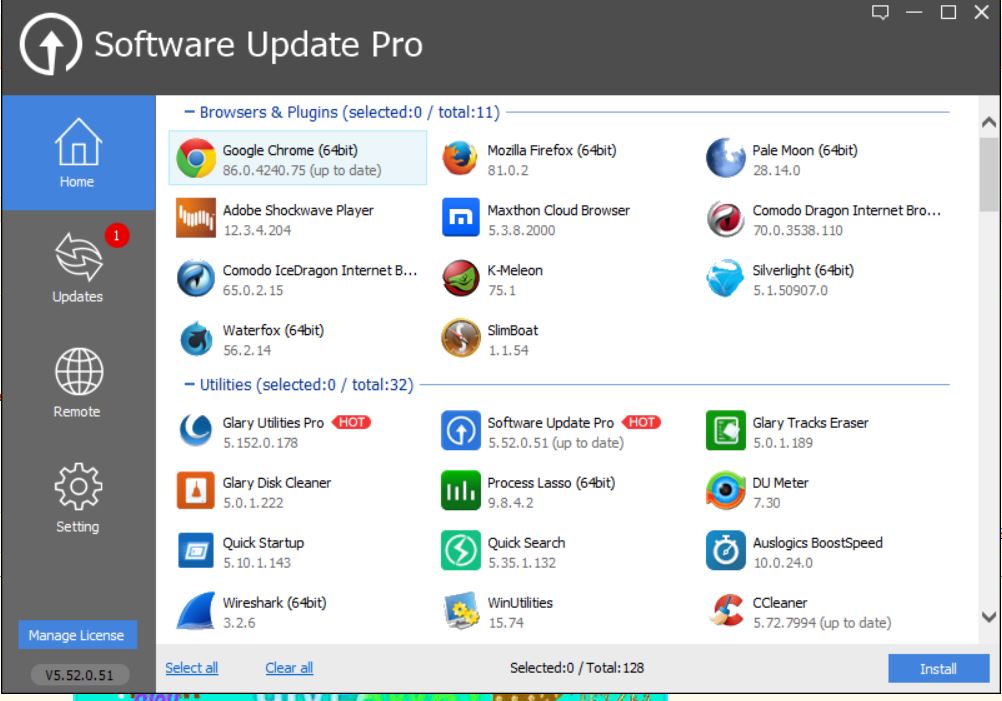Choose the Glary Disk Cleaner icon
The image size is (1002, 701).
(196, 491)
